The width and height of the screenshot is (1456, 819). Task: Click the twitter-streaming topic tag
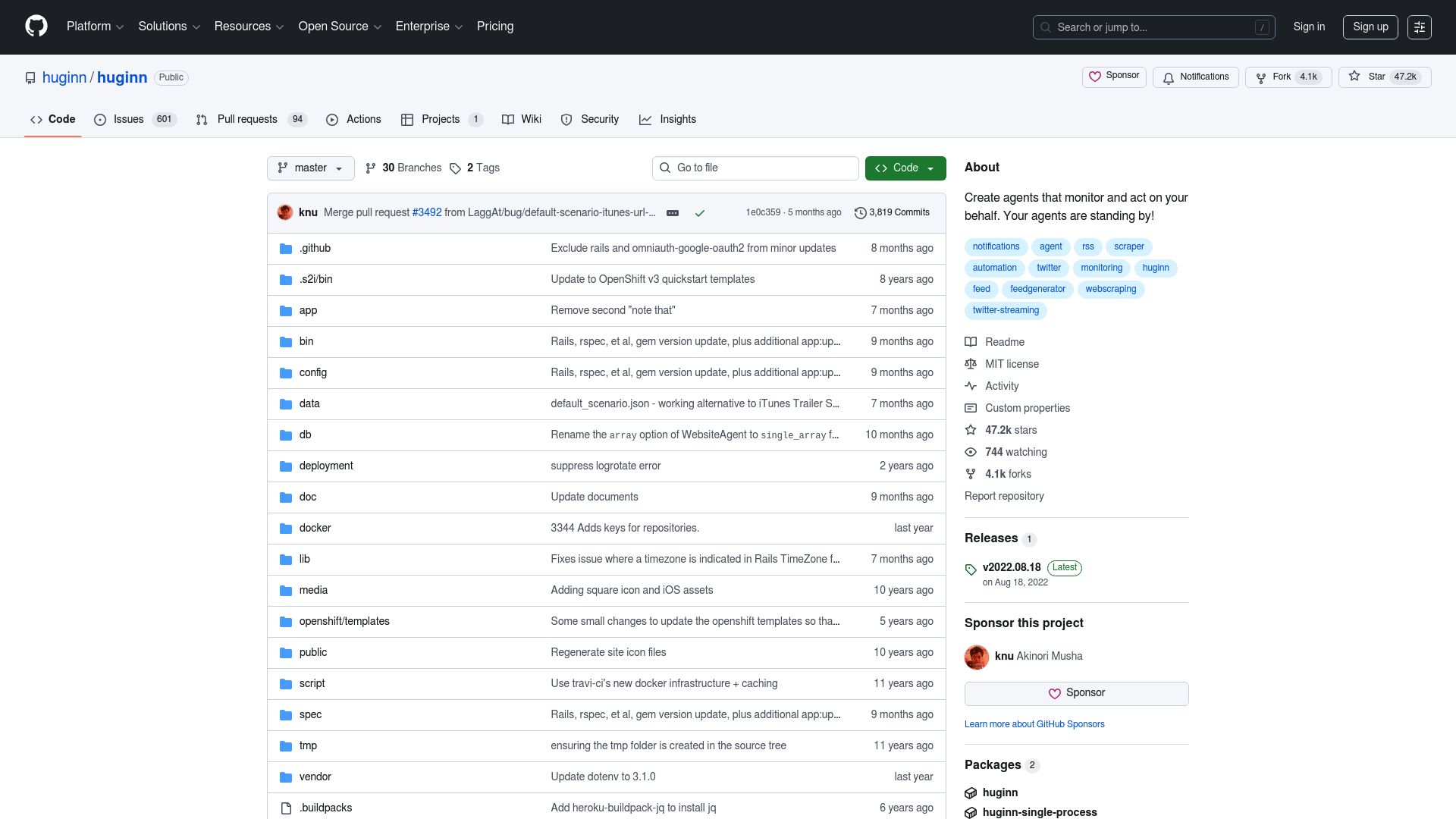(1006, 311)
